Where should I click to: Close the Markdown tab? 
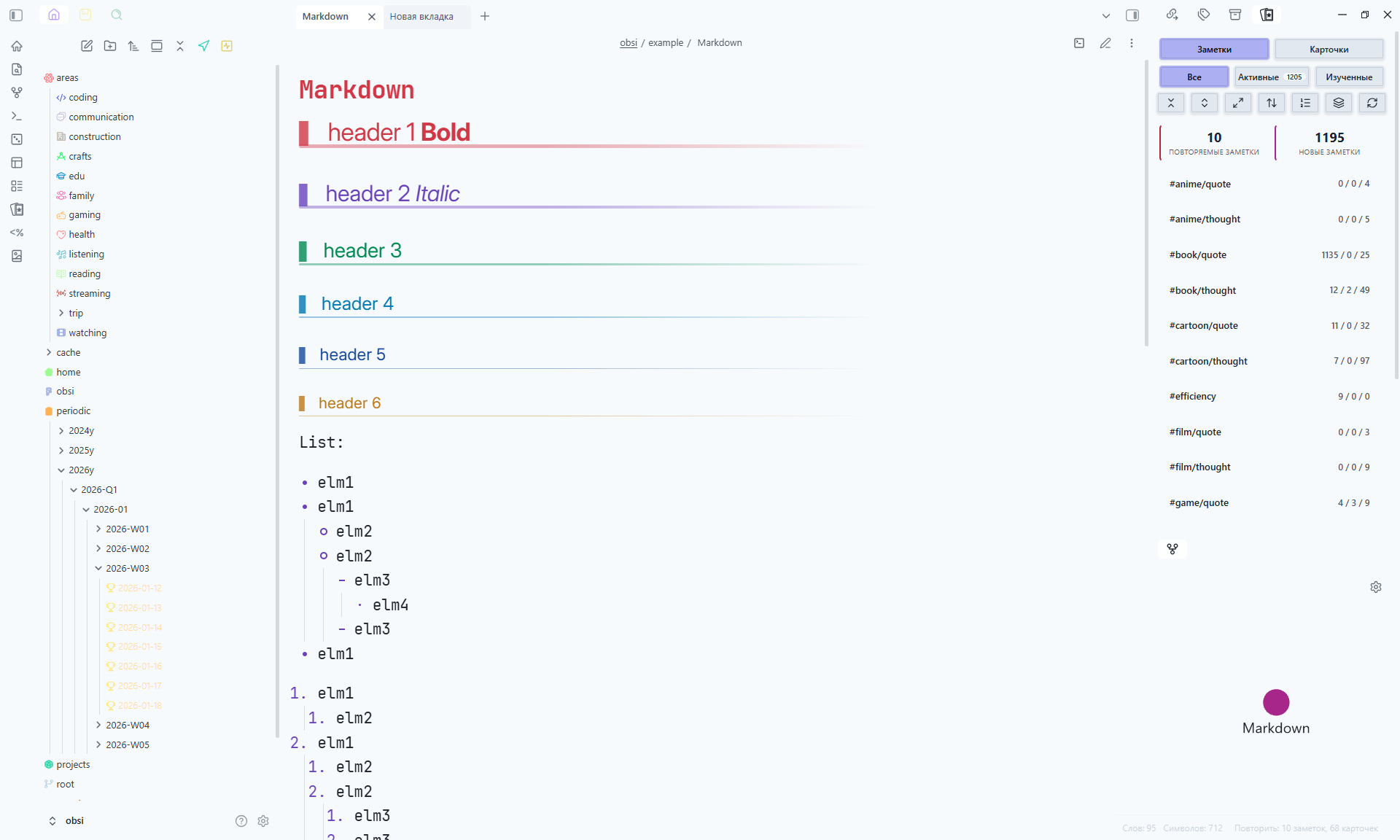pos(371,16)
